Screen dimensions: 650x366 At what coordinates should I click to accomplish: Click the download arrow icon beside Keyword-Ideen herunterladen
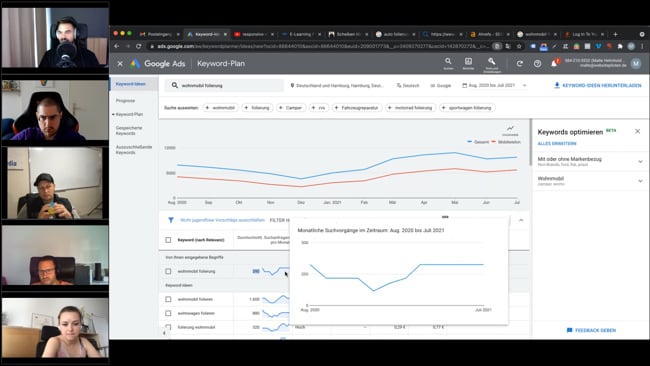[557, 85]
